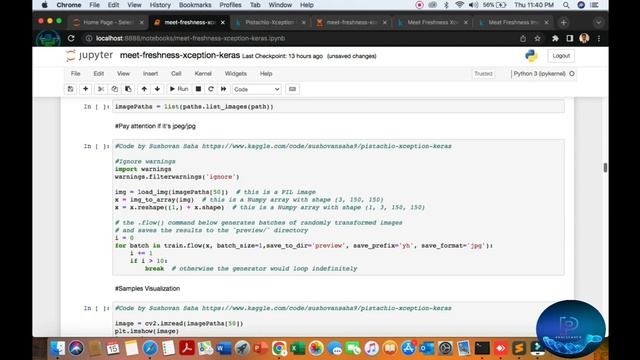Screen dimensions: 640x360
Task: Click the '#Samples Visualization' markdown text
Action: [x=147, y=289]
